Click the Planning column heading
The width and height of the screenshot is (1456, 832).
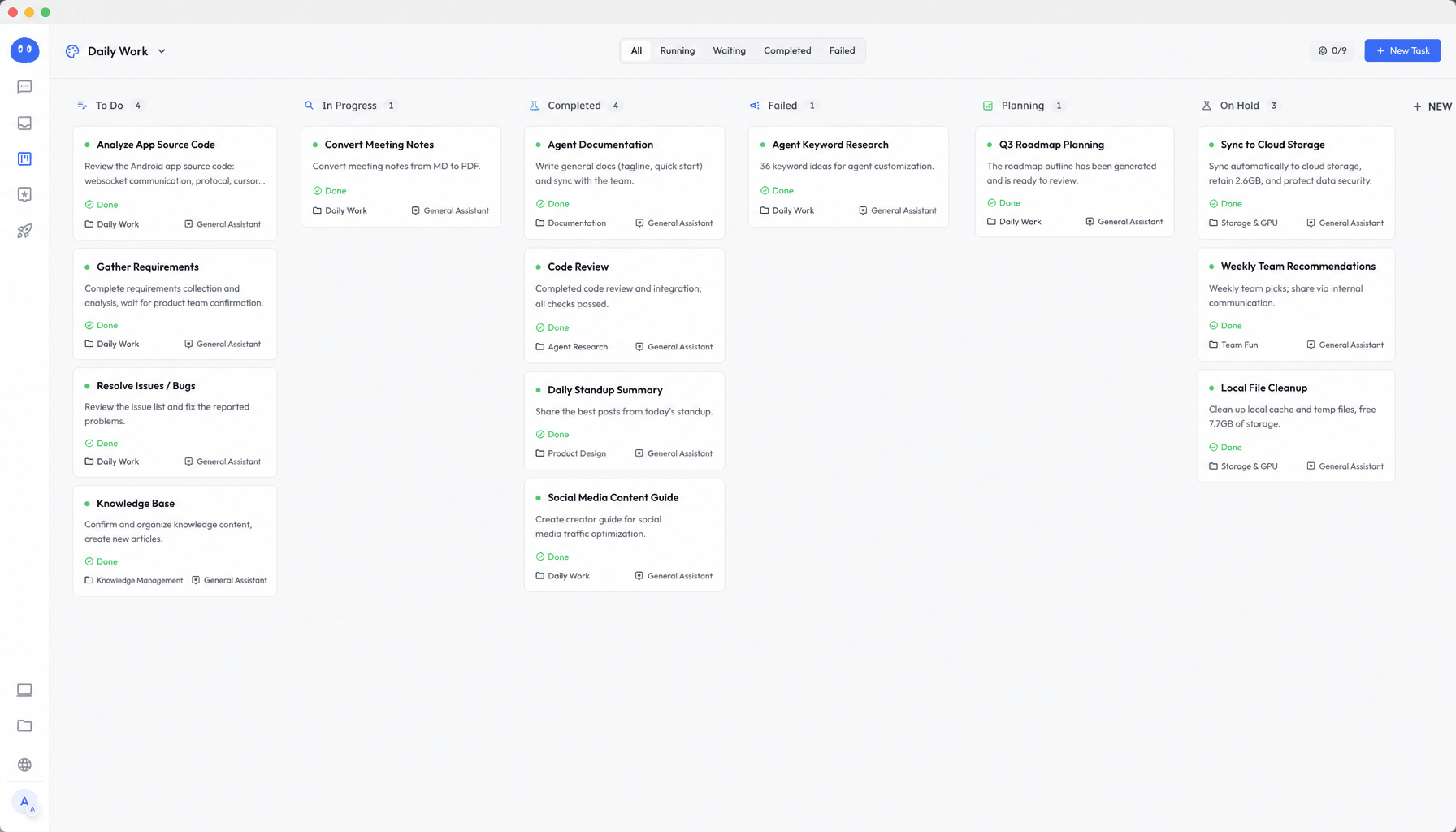pyautogui.click(x=1022, y=106)
